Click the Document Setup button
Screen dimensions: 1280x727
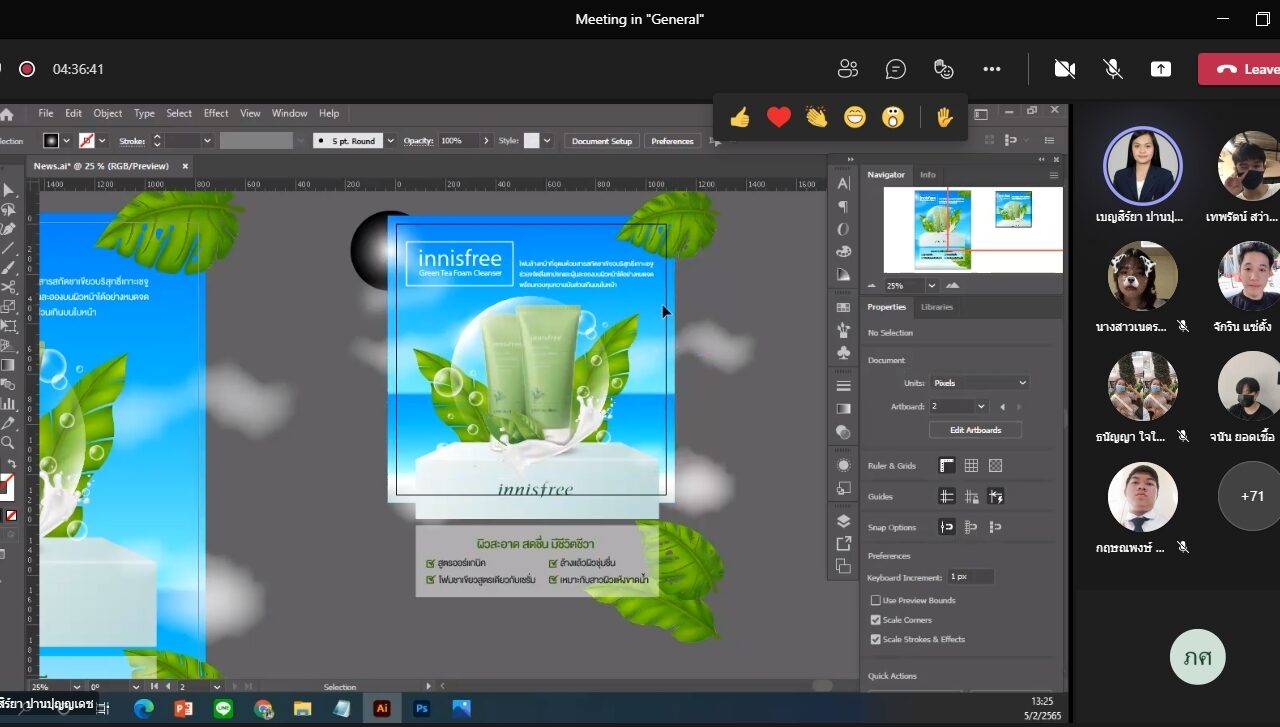(x=602, y=141)
